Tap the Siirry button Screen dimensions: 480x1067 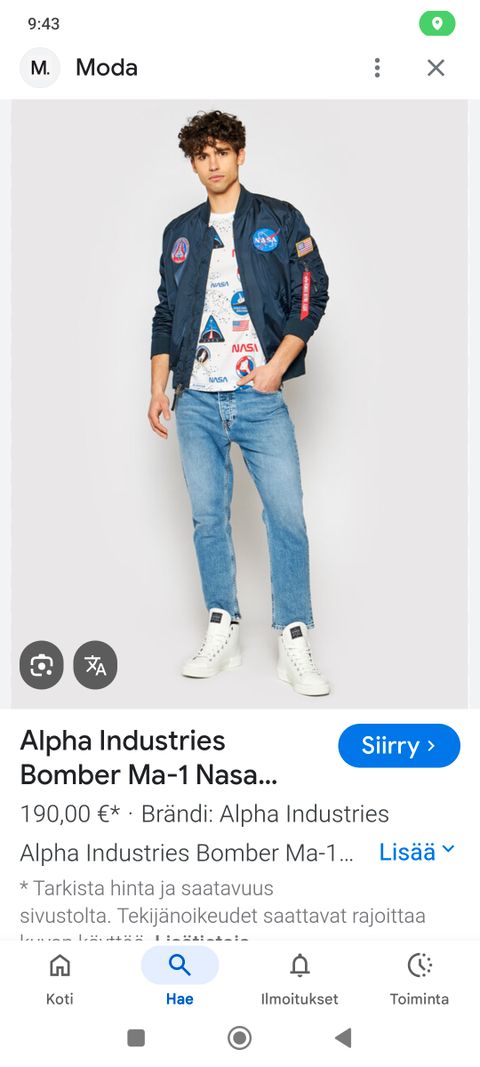[399, 746]
